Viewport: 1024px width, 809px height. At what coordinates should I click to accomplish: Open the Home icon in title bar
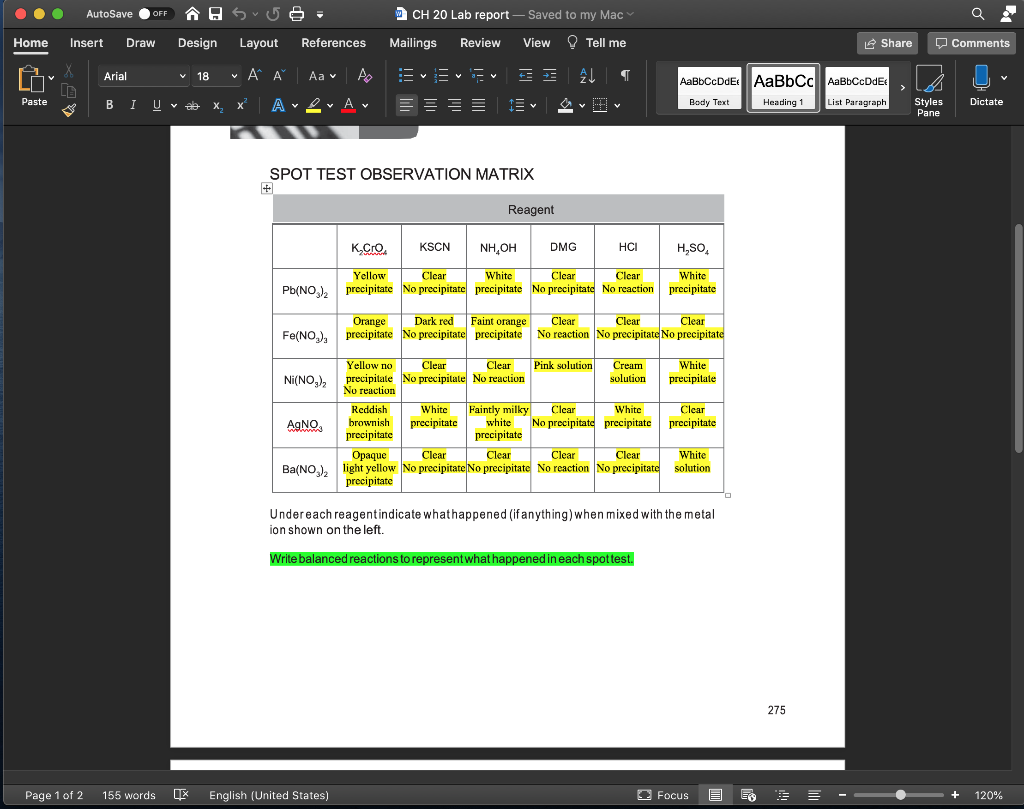(x=192, y=14)
